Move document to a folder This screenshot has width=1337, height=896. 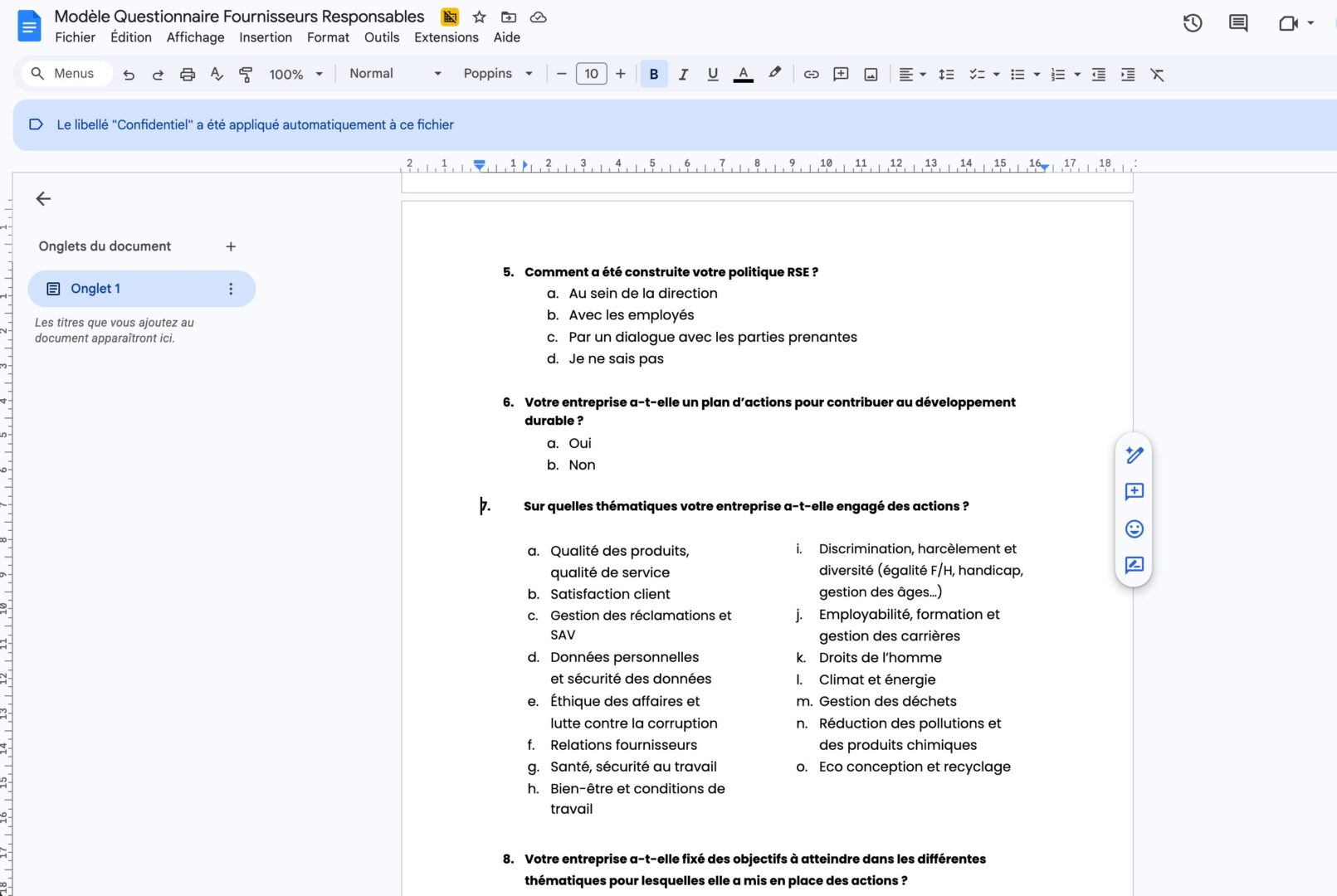point(509,17)
